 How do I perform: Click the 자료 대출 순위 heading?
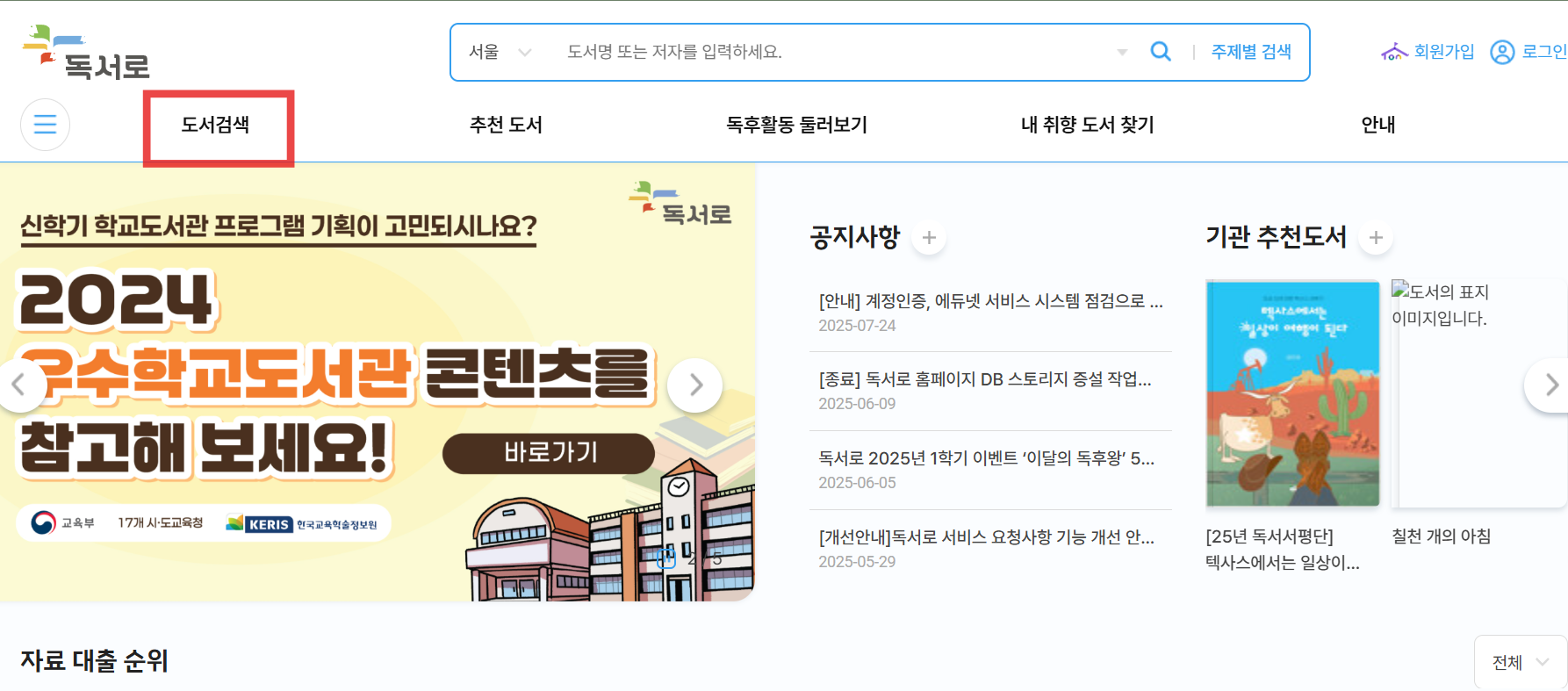[x=94, y=660]
